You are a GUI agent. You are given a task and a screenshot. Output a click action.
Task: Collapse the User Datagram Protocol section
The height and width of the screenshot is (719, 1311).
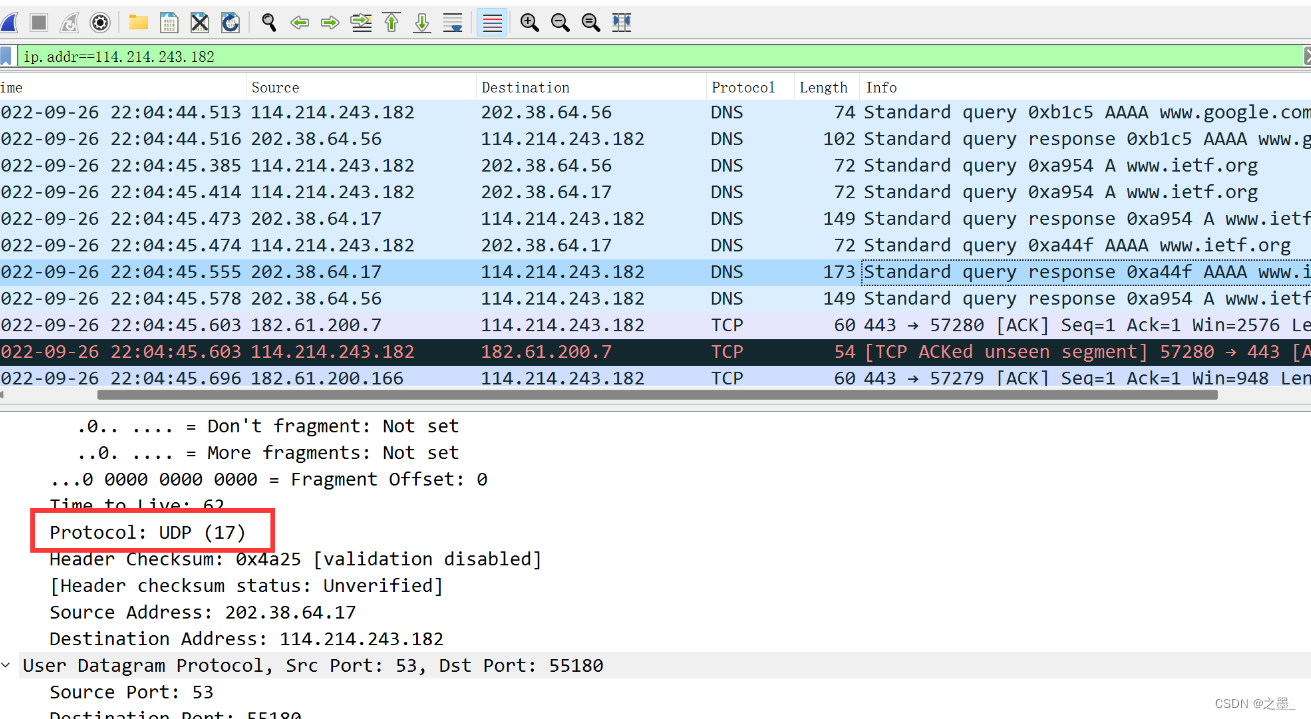tap(8, 665)
